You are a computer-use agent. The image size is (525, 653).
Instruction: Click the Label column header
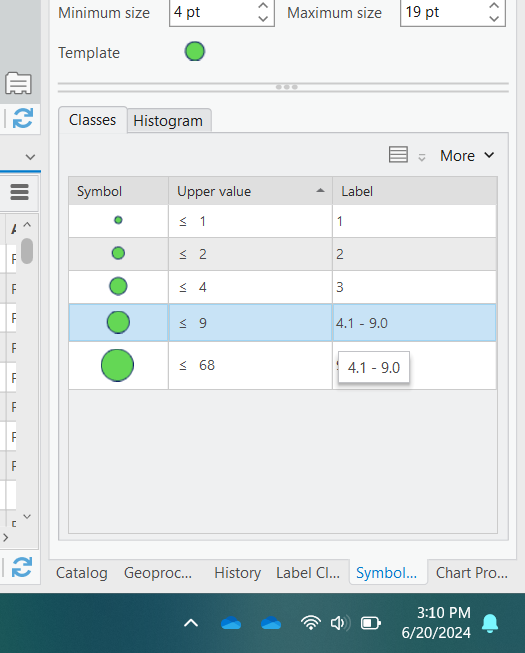(414, 191)
